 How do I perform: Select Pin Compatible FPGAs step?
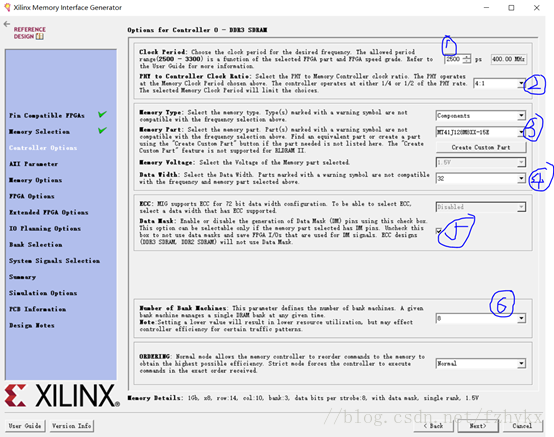click(47, 116)
